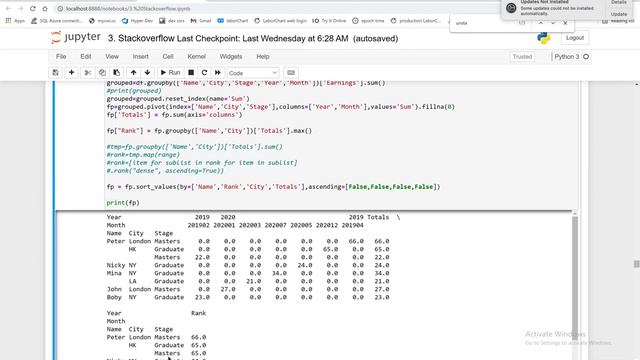Open the command palette keyboard icon
Viewport: 640px width, 360px height.
pos(291,73)
